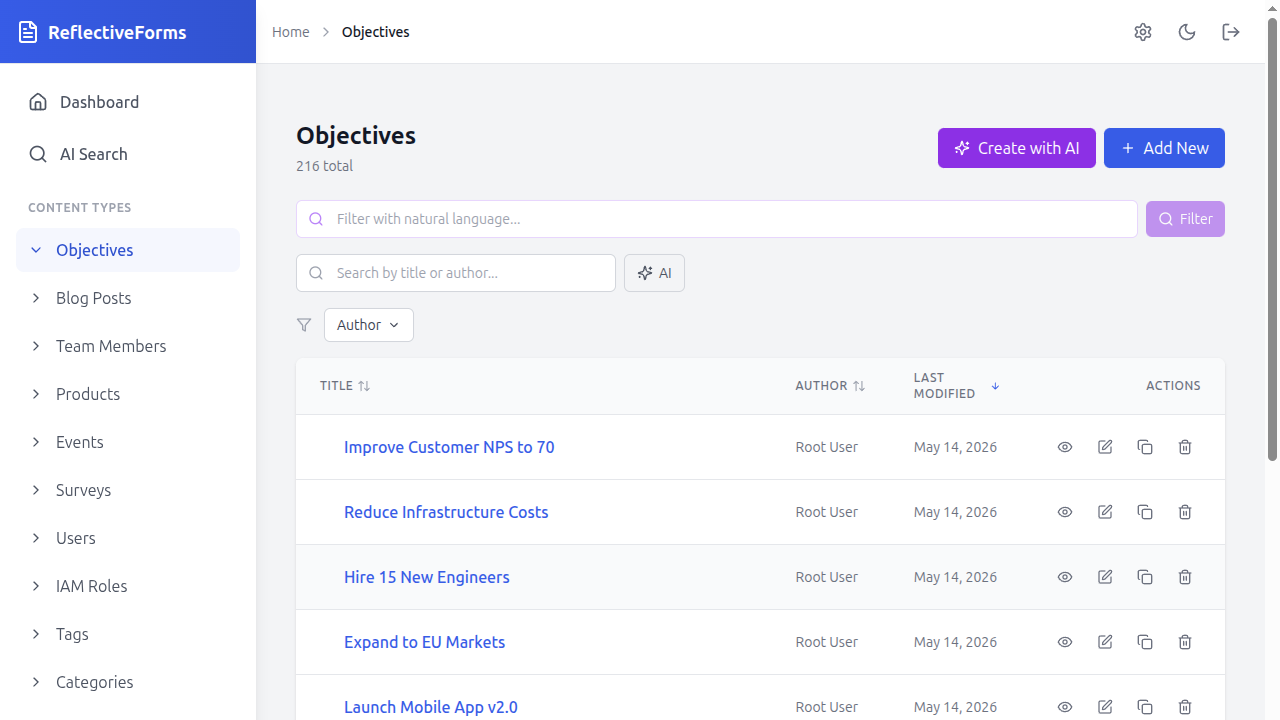Delete Reduce Infrastructure Costs

tap(1185, 512)
